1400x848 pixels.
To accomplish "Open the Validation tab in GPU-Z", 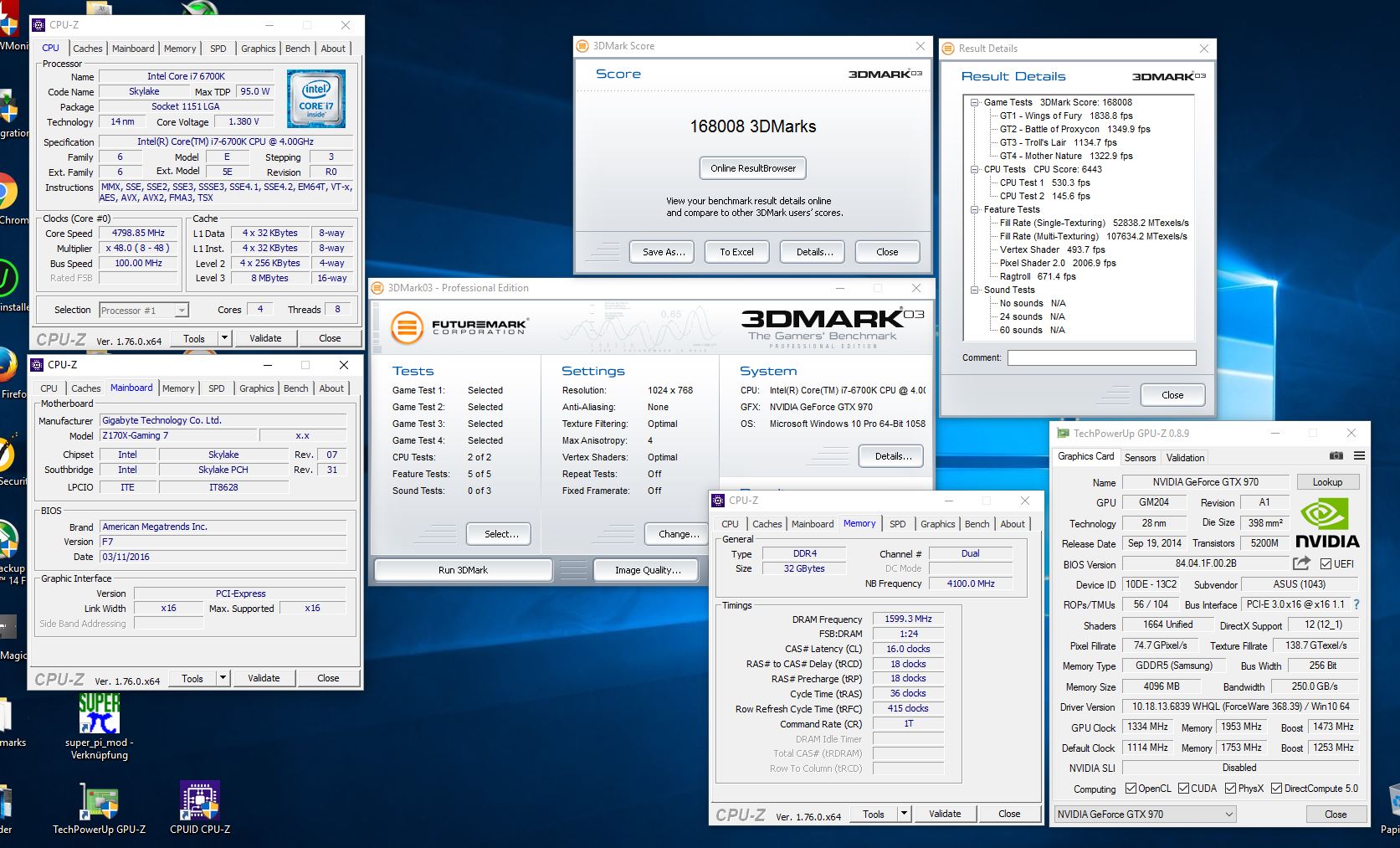I will click(1185, 458).
